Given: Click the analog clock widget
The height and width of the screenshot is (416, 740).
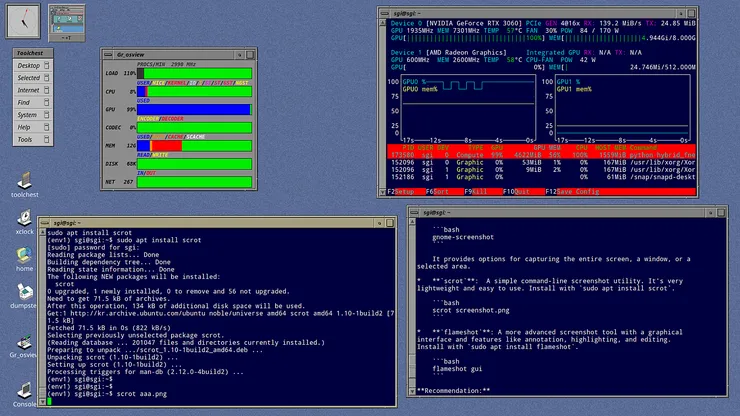Looking at the screenshot, I should [23, 21].
